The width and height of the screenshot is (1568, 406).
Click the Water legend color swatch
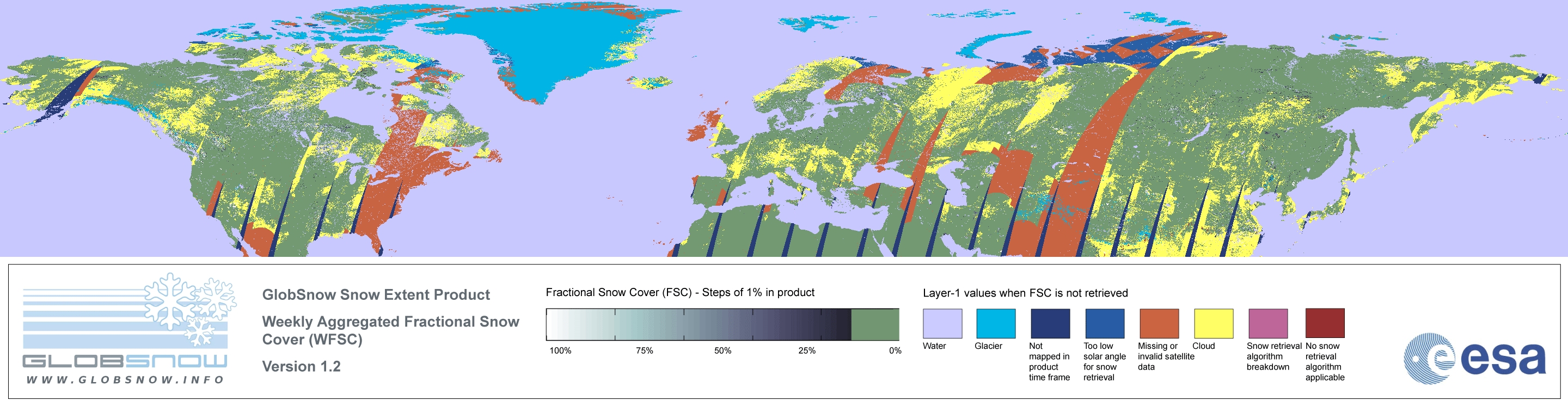(942, 323)
